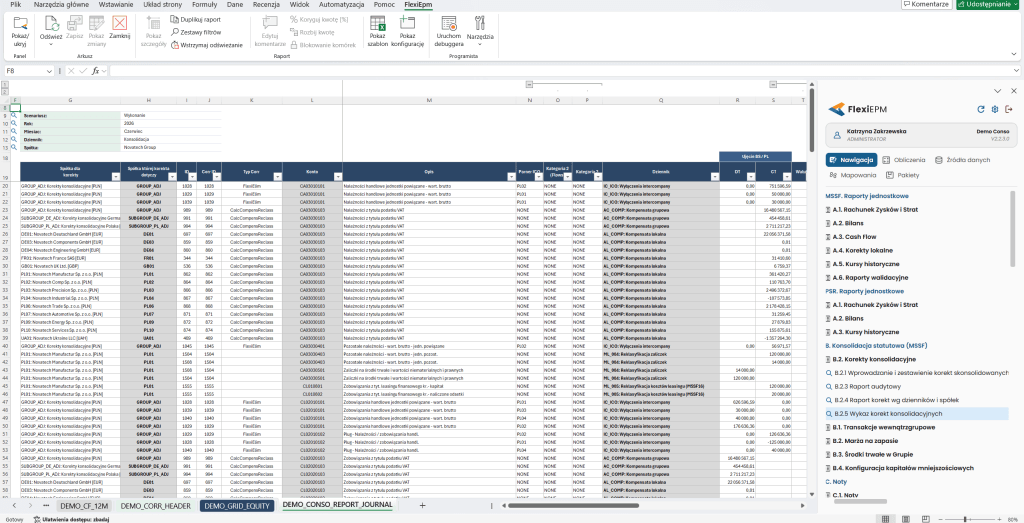1024x523 pixels.
Task: Click the Komentarze button
Action: tap(925, 4)
